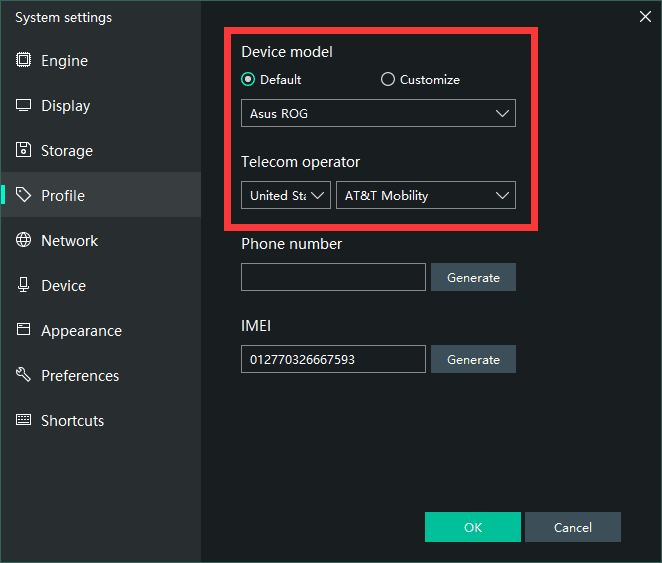Close the System settings dialog

point(644,16)
